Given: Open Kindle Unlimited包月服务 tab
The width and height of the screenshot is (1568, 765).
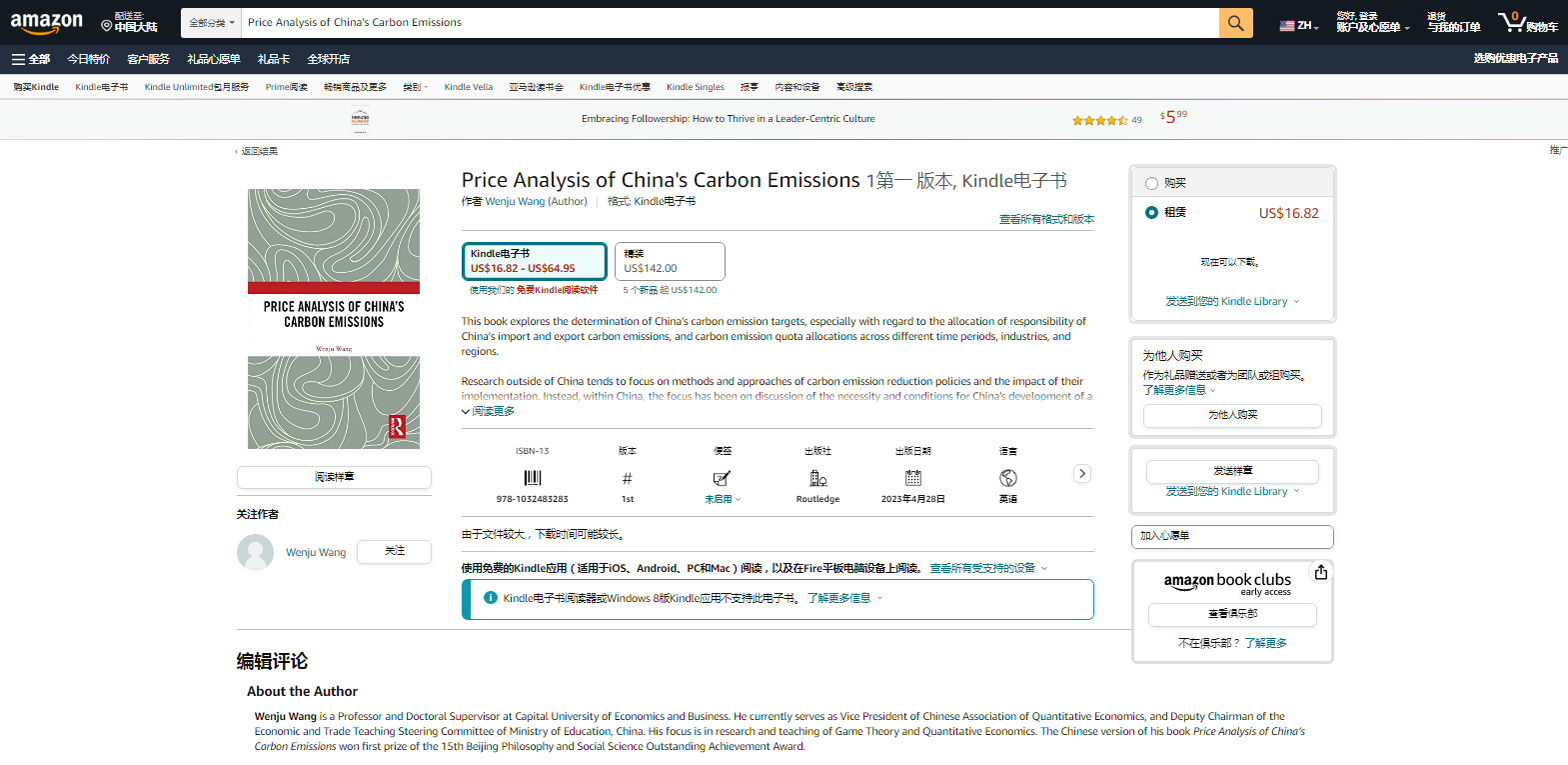Looking at the screenshot, I should point(197,87).
